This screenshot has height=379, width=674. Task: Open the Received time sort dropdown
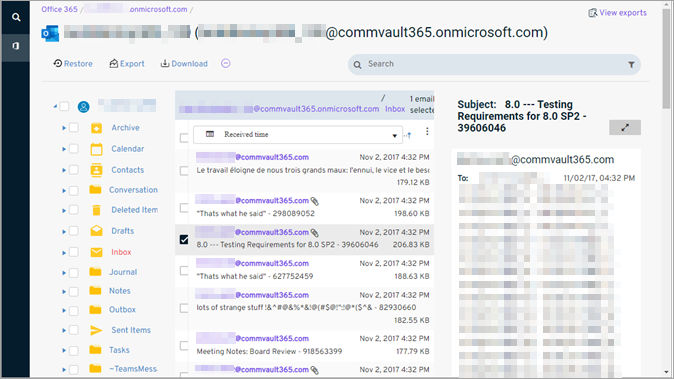298,134
